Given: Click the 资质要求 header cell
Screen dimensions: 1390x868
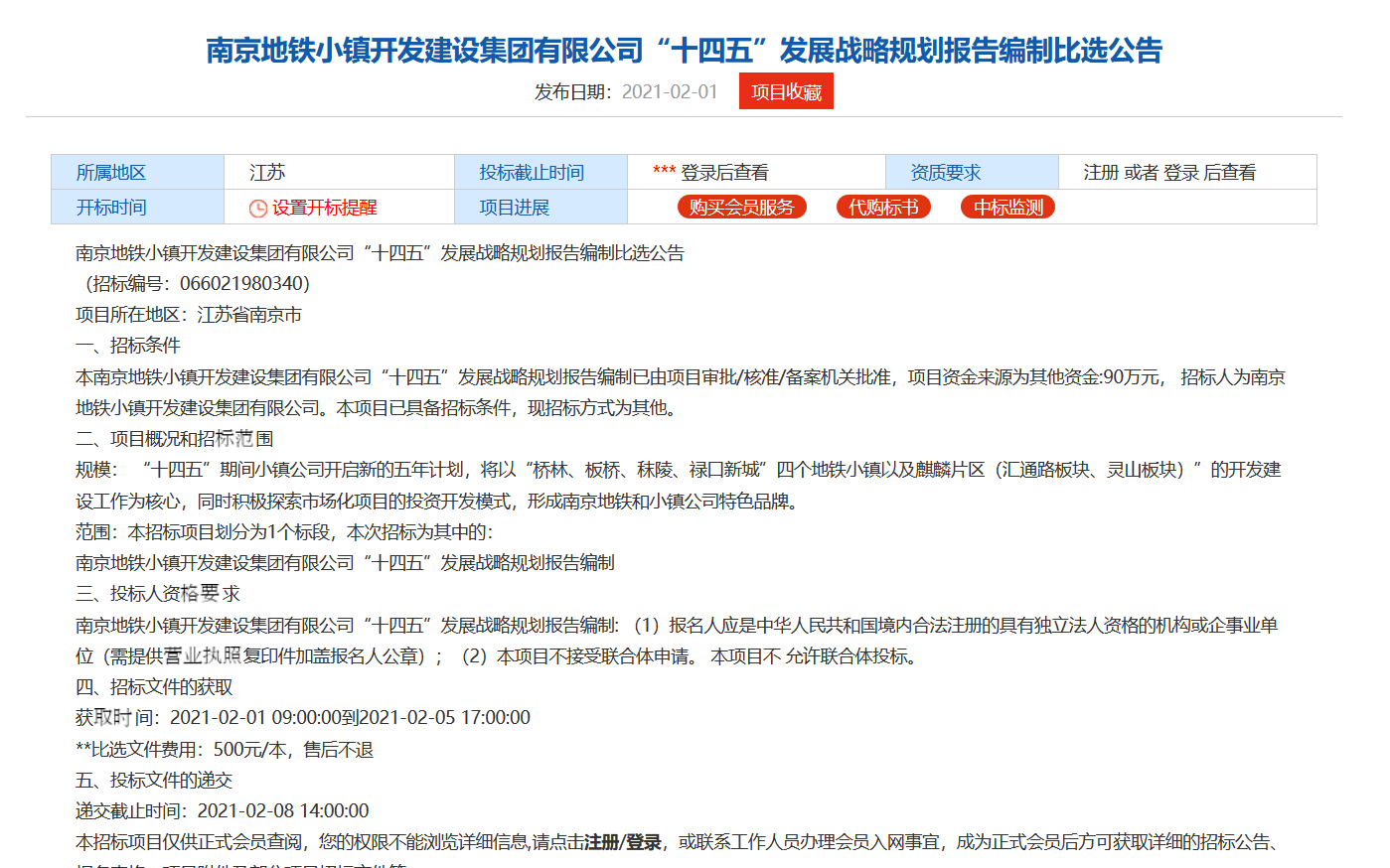Looking at the screenshot, I should pos(972,172).
